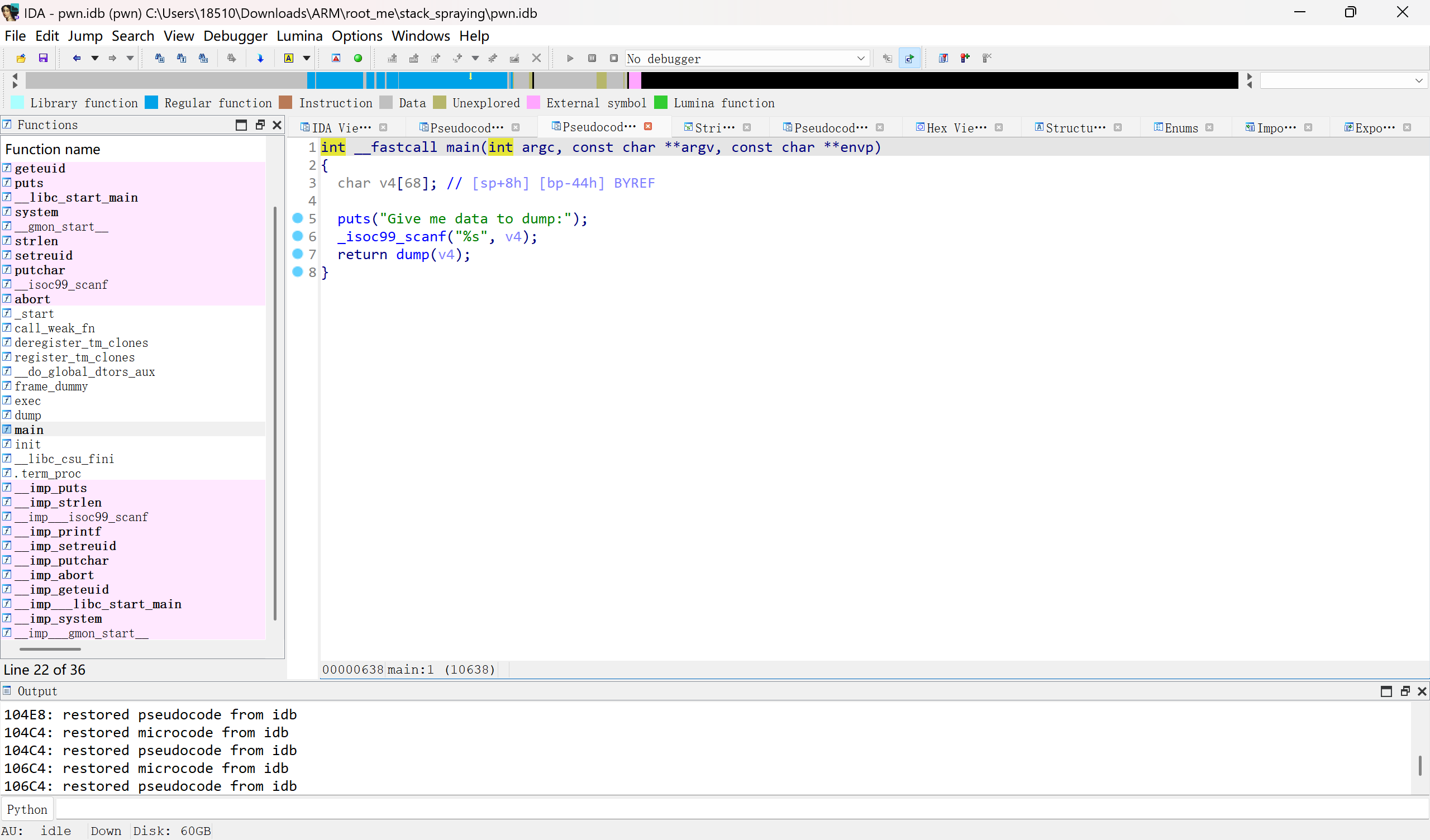The image size is (1430, 840).
Task: Jump back with the blue left arrow
Action: (x=77, y=58)
